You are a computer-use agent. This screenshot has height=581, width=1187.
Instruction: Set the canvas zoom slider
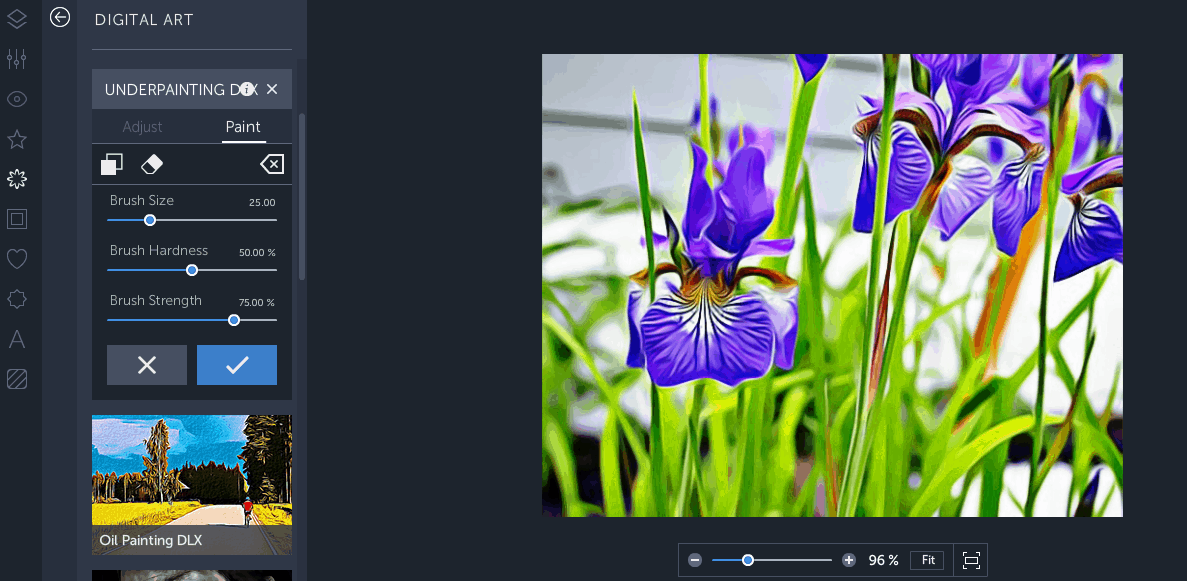[x=771, y=561]
